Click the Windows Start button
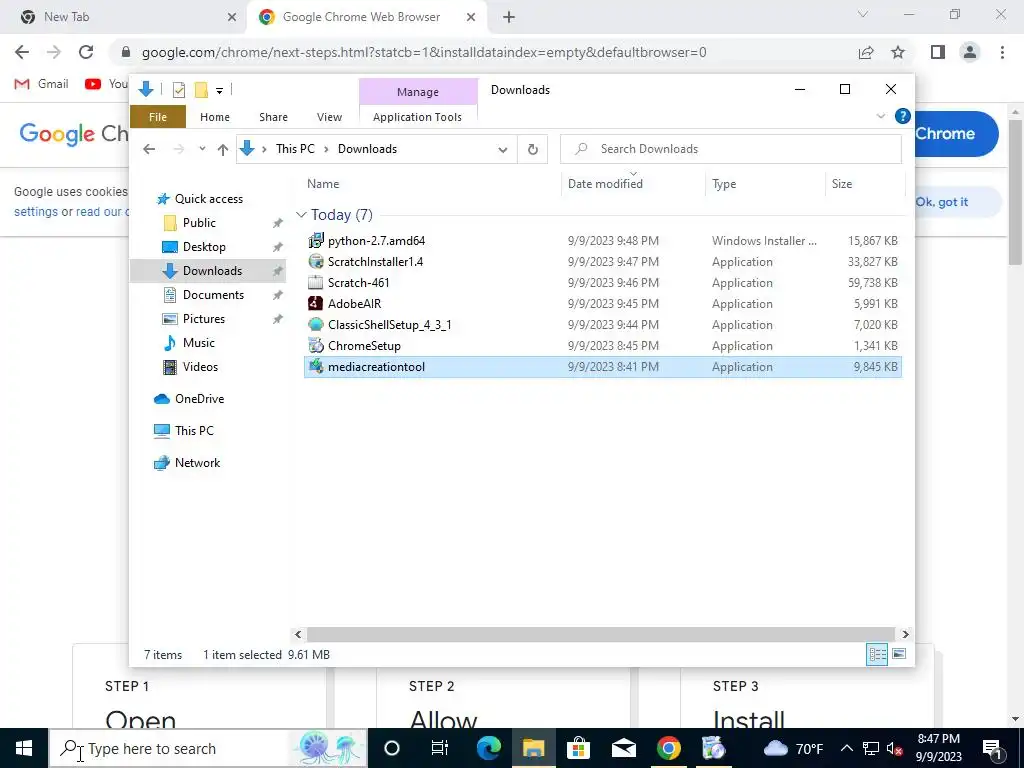Viewport: 1024px width, 768px height. [x=24, y=748]
